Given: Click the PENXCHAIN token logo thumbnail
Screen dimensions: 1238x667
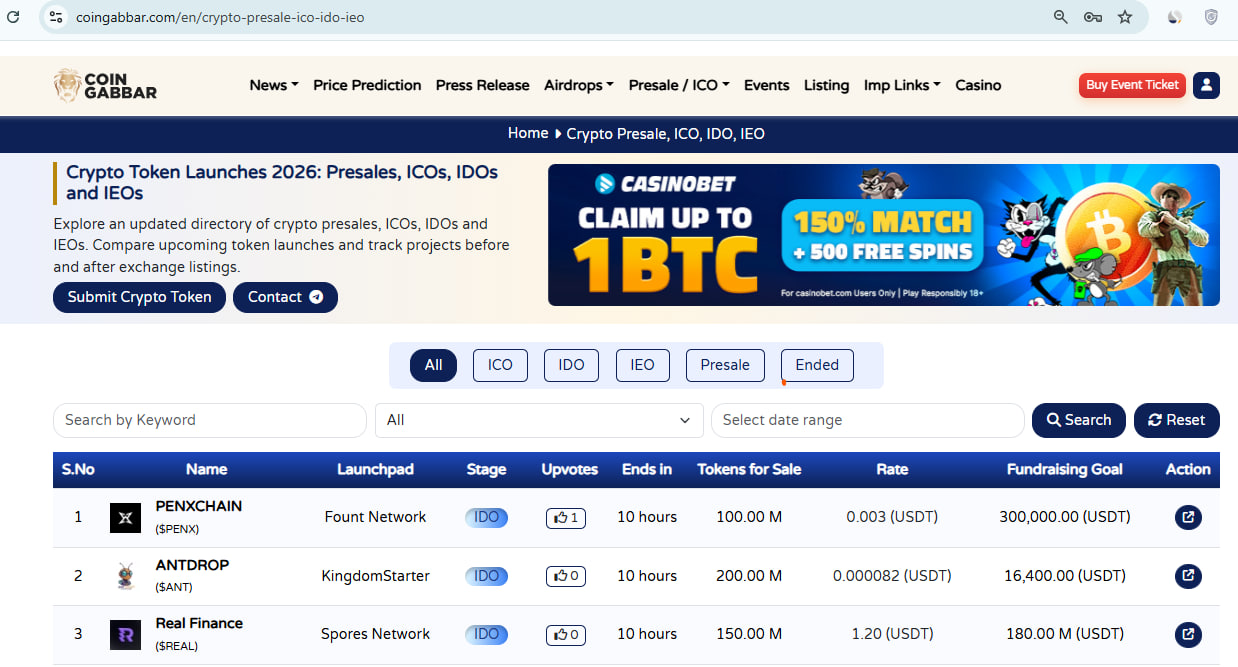Looking at the screenshot, I should (x=125, y=517).
